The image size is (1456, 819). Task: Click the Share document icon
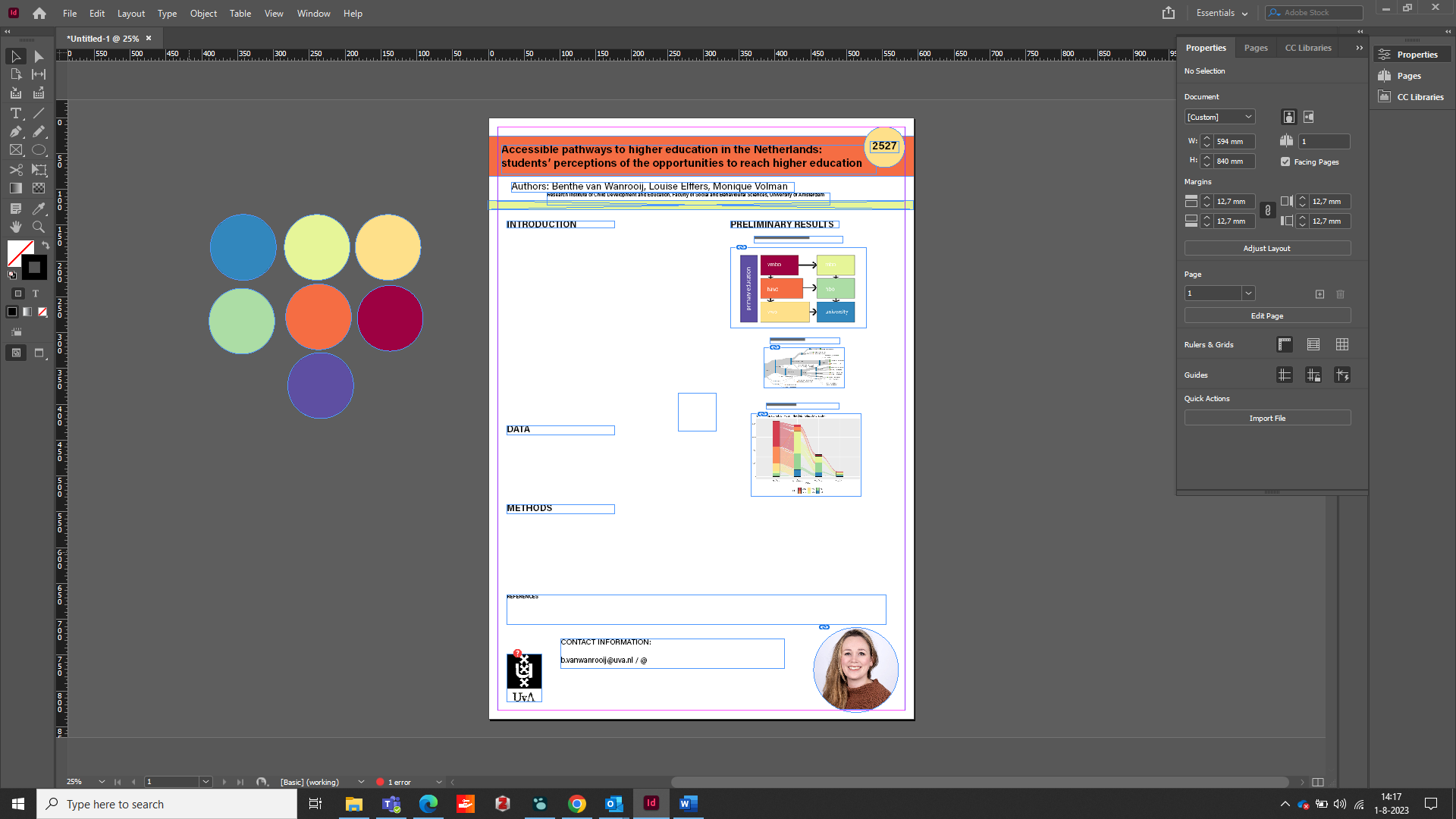pos(1169,13)
